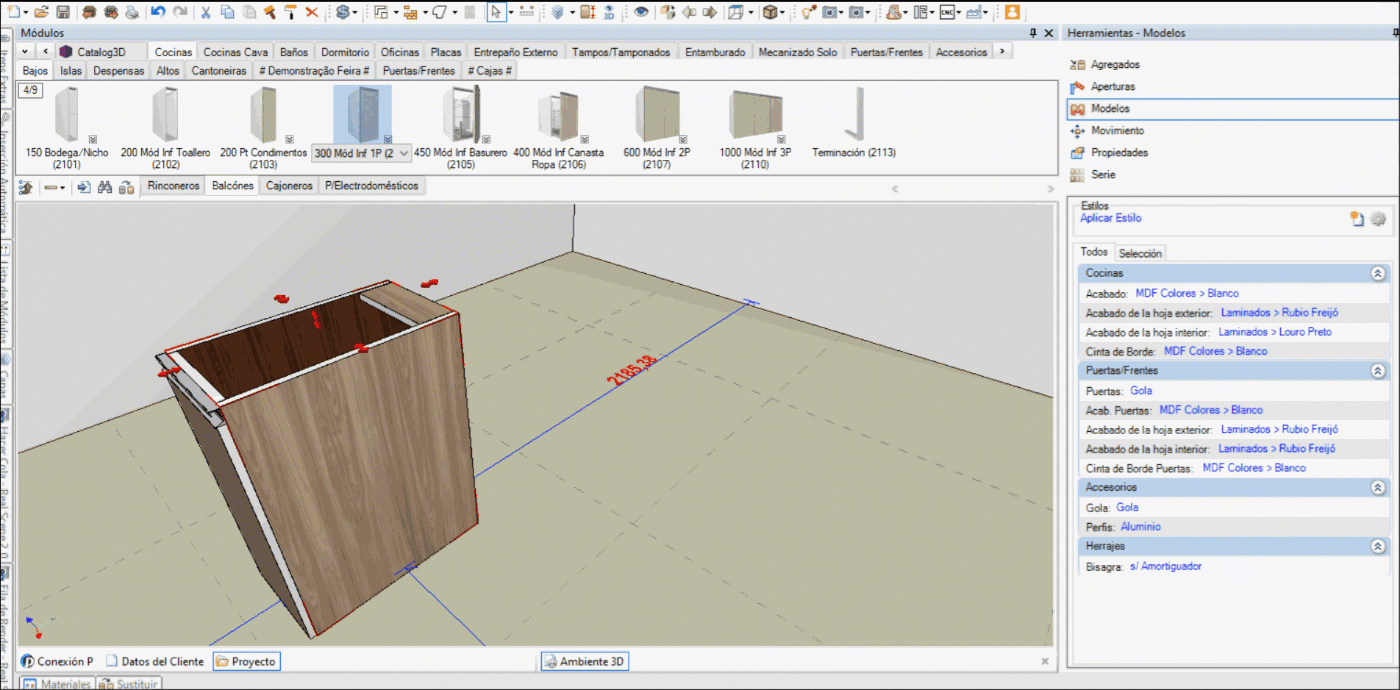The width and height of the screenshot is (1400, 690).
Task: Toggle the pin on Módulos panel
Action: [x=1033, y=33]
